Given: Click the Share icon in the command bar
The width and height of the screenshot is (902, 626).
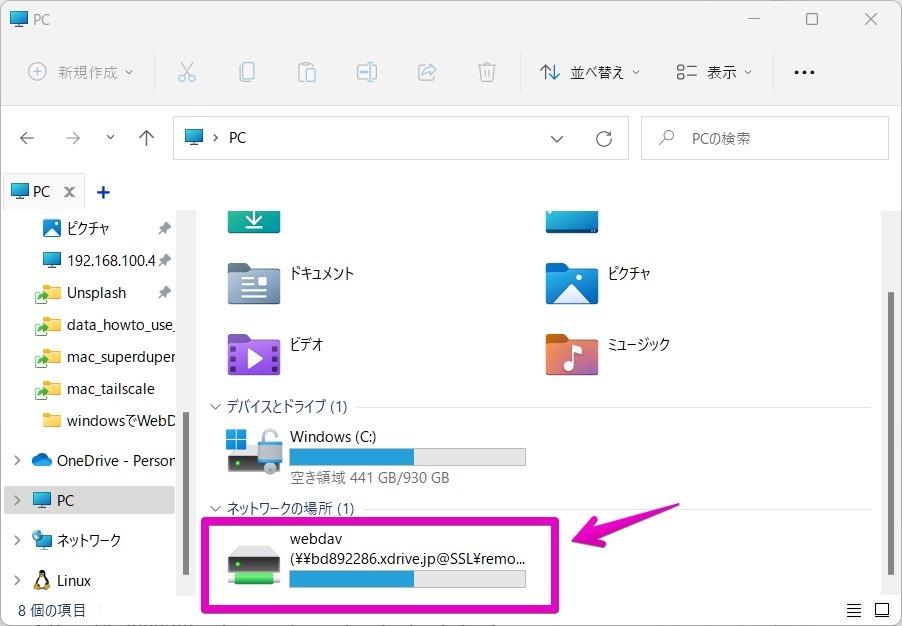Looking at the screenshot, I should click(x=427, y=71).
